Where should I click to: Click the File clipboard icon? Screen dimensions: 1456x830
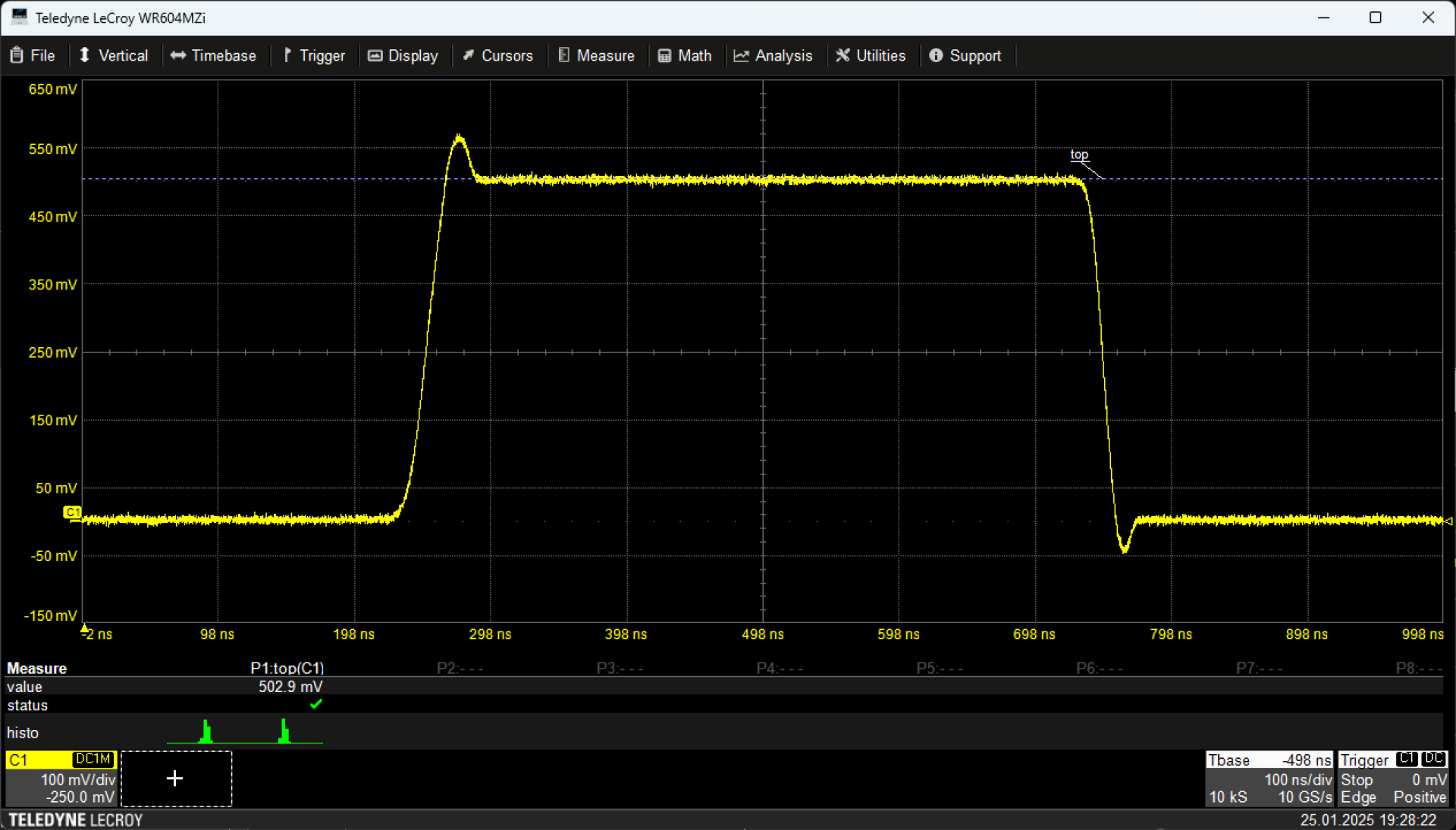pos(16,55)
